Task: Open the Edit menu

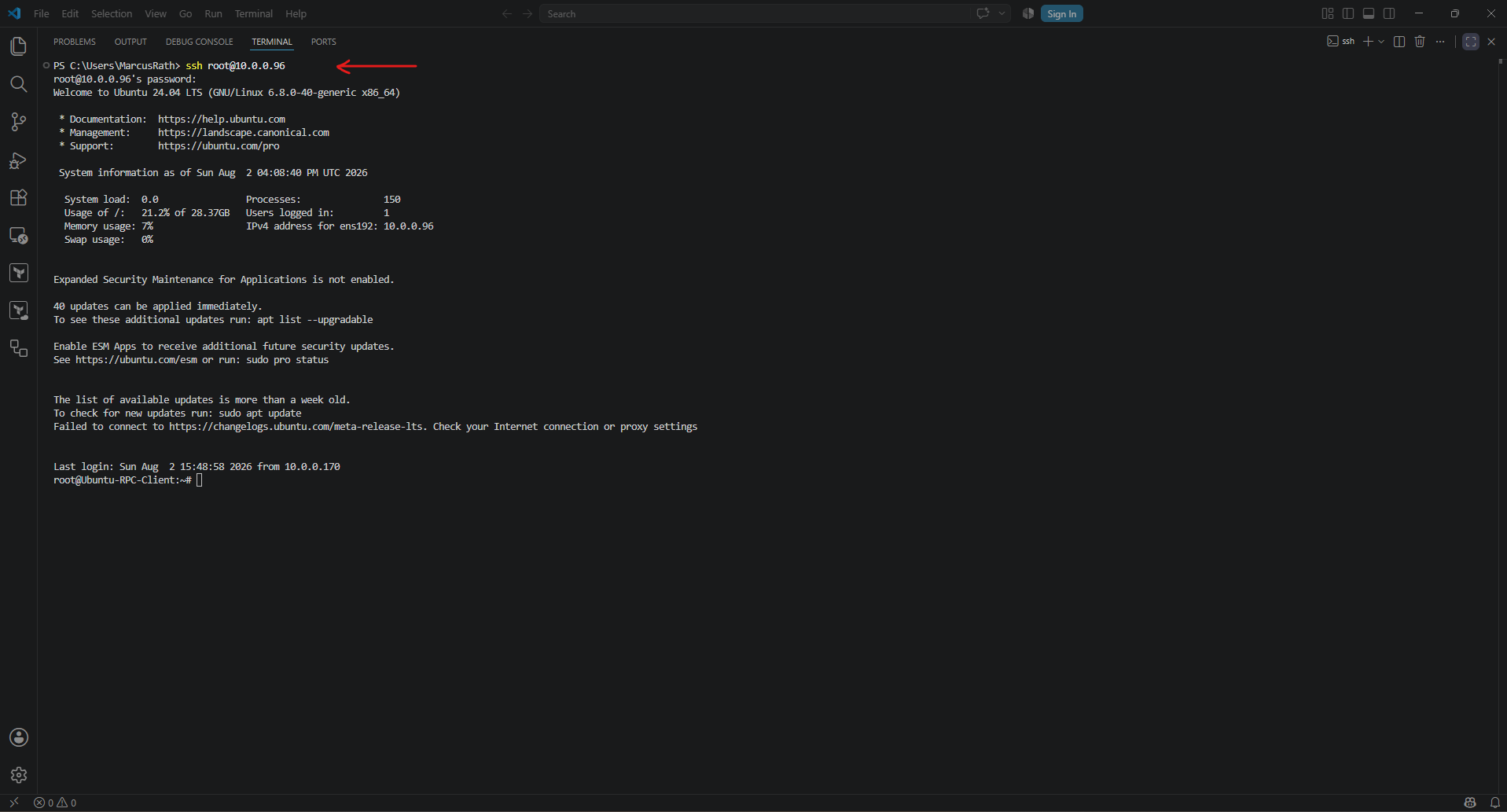Action: click(70, 13)
